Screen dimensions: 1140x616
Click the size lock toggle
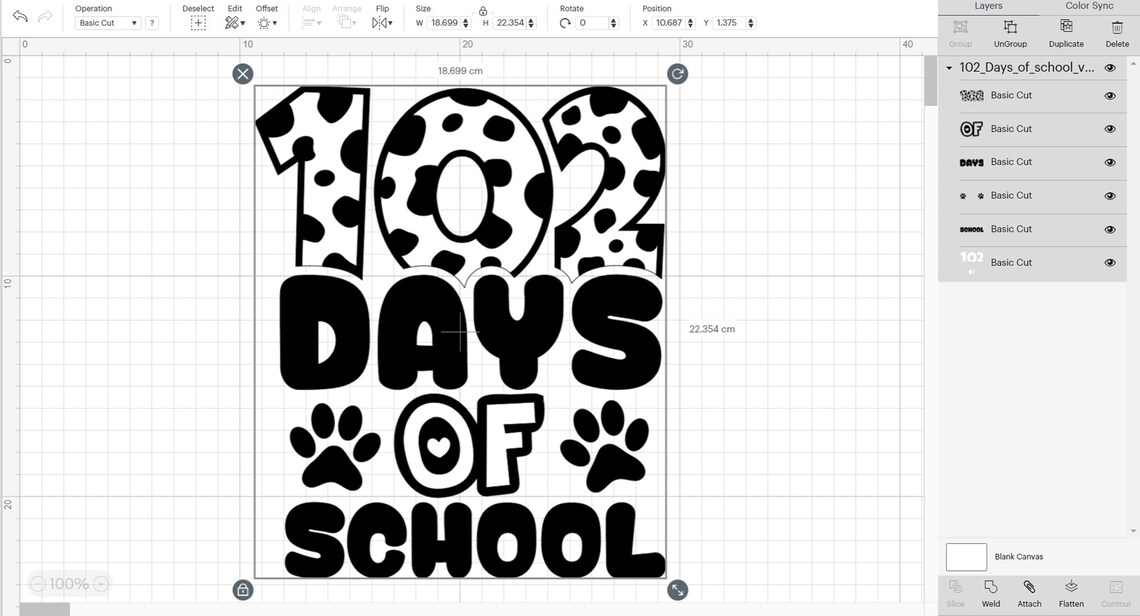pos(483,11)
